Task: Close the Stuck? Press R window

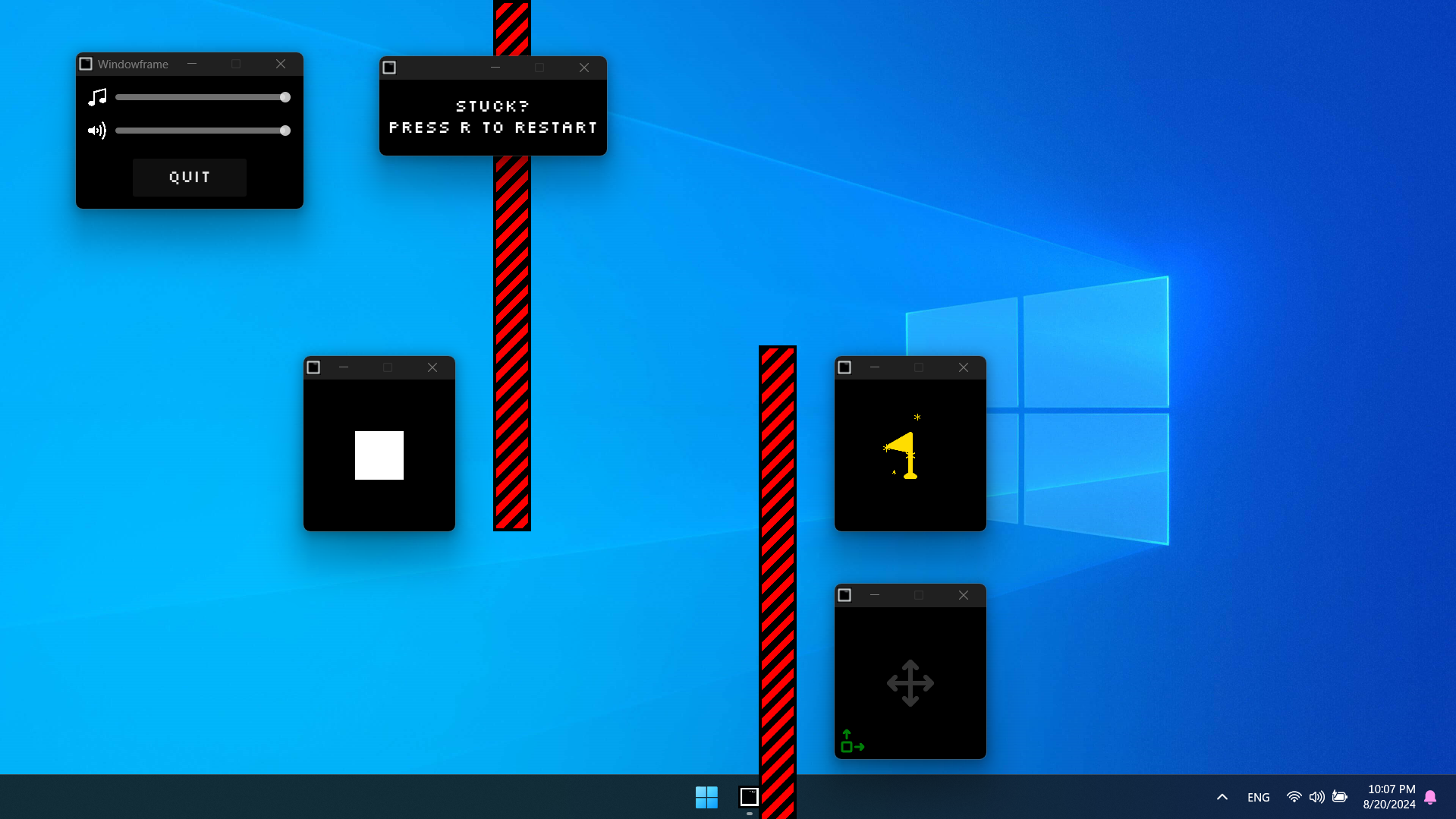Action: 584,68
